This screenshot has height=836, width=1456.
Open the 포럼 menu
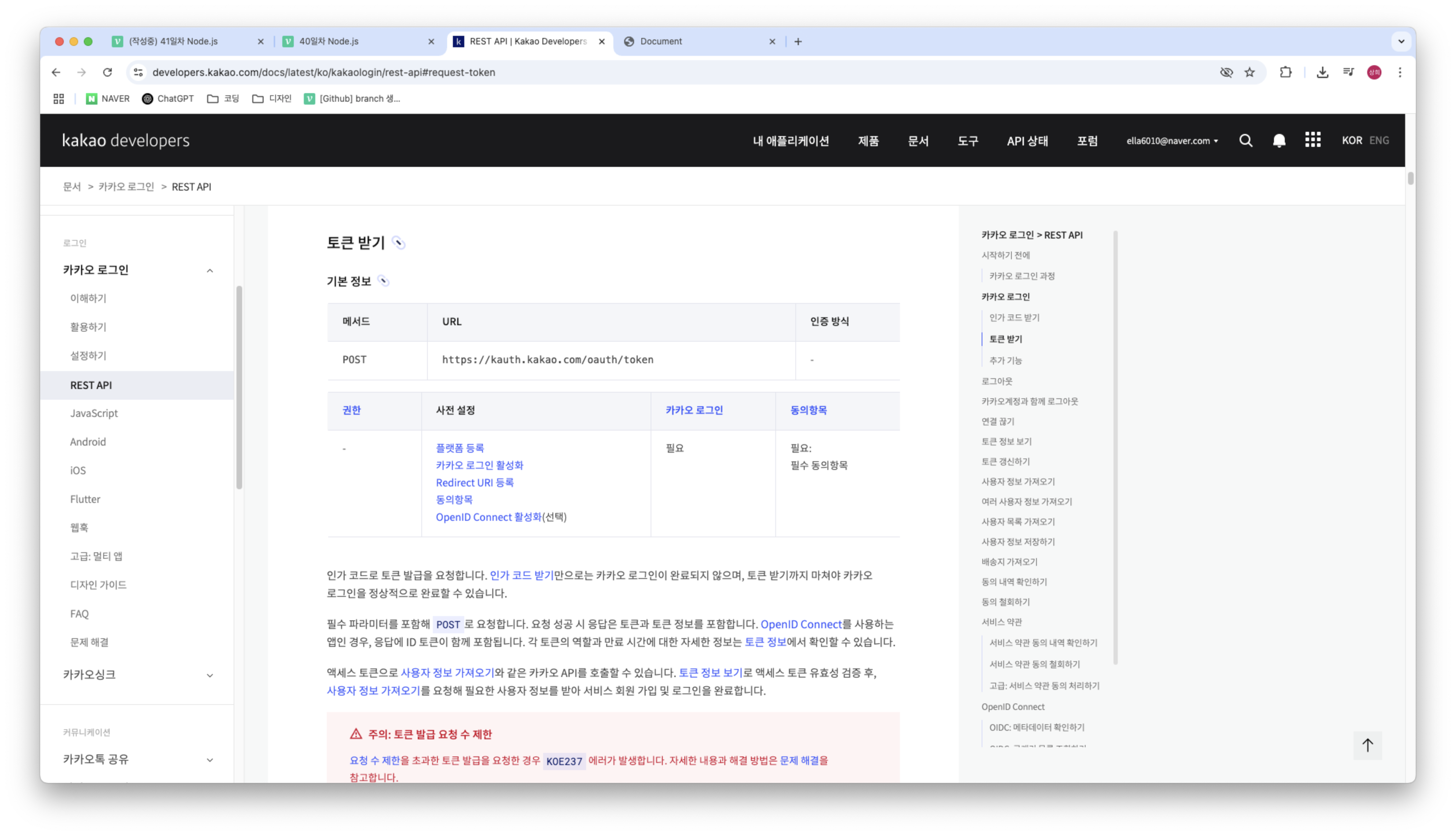coord(1087,141)
